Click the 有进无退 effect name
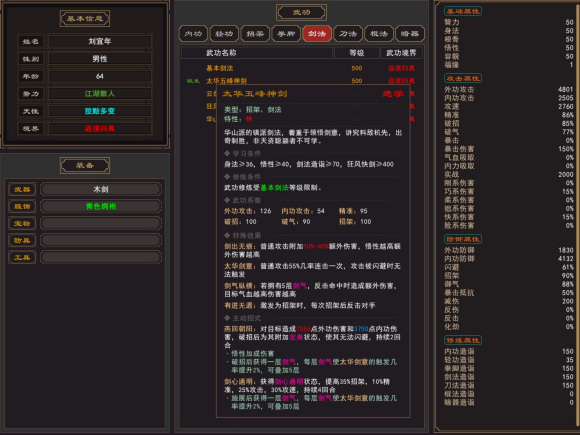Image resolution: width=580 pixels, height=435 pixels. (238, 306)
